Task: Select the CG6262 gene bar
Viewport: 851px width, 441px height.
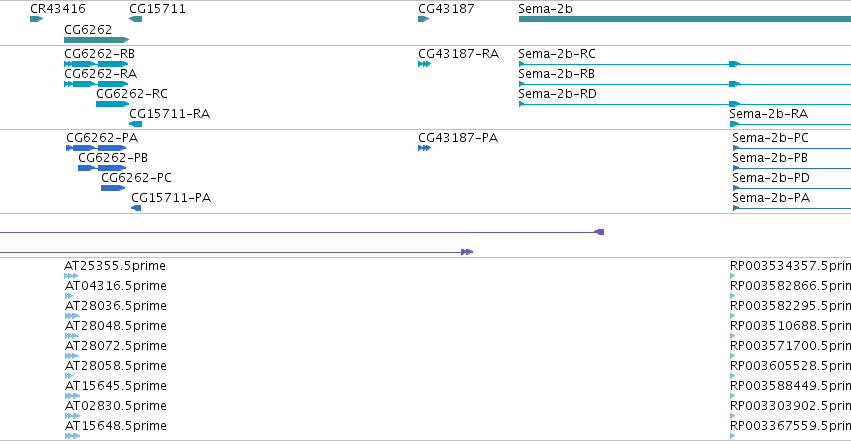Action: (x=97, y=40)
